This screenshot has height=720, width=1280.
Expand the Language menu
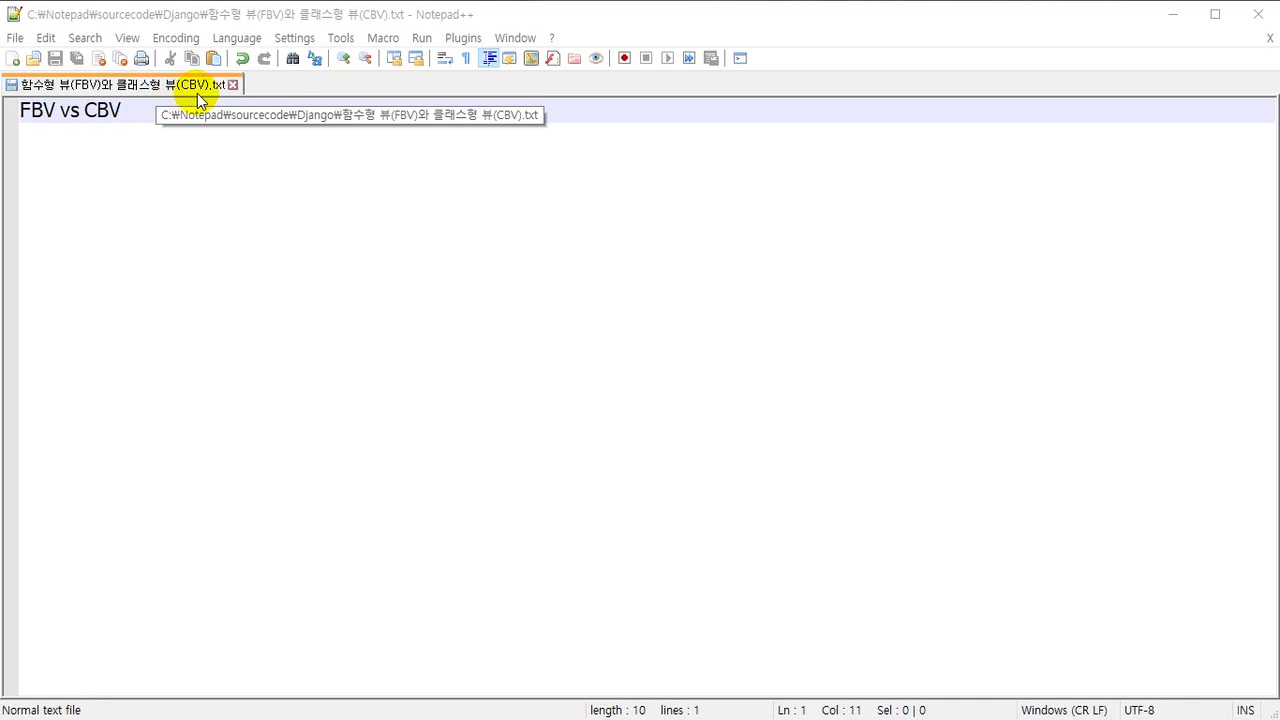coord(237,38)
